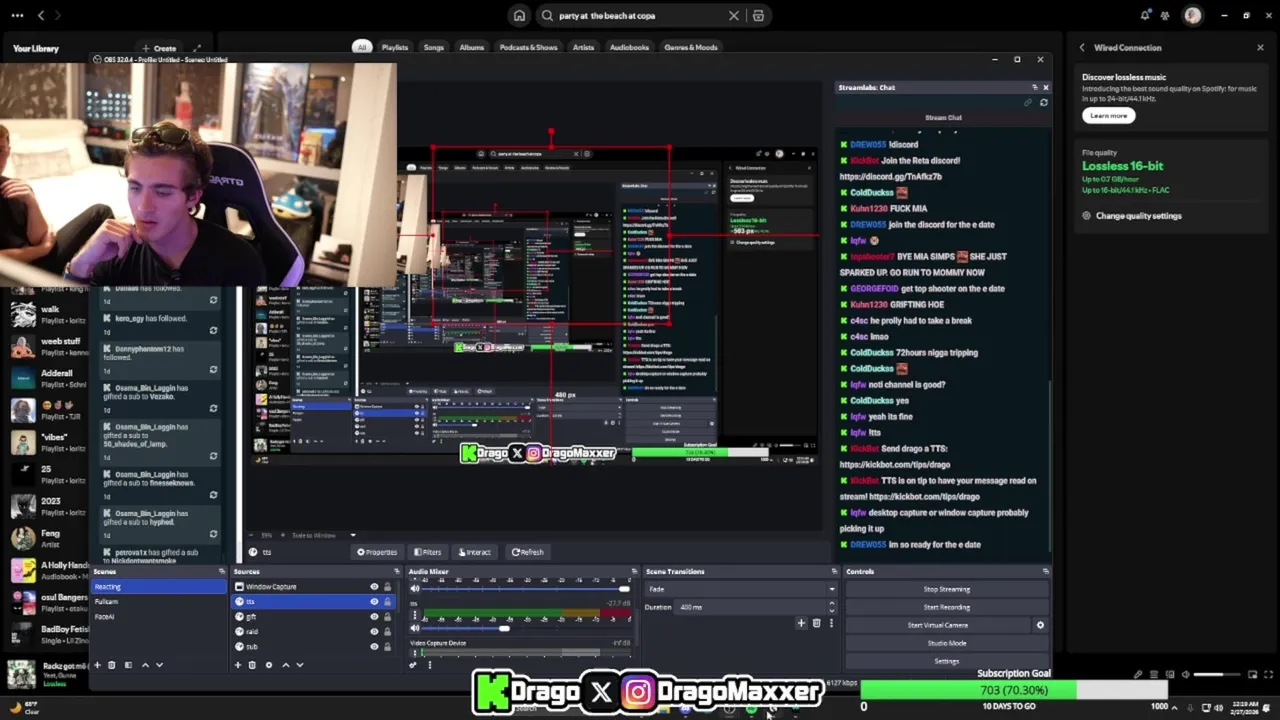The height and width of the screenshot is (720, 1280).
Task: Open Spotify three-dot app menu
Action: [x=15, y=15]
